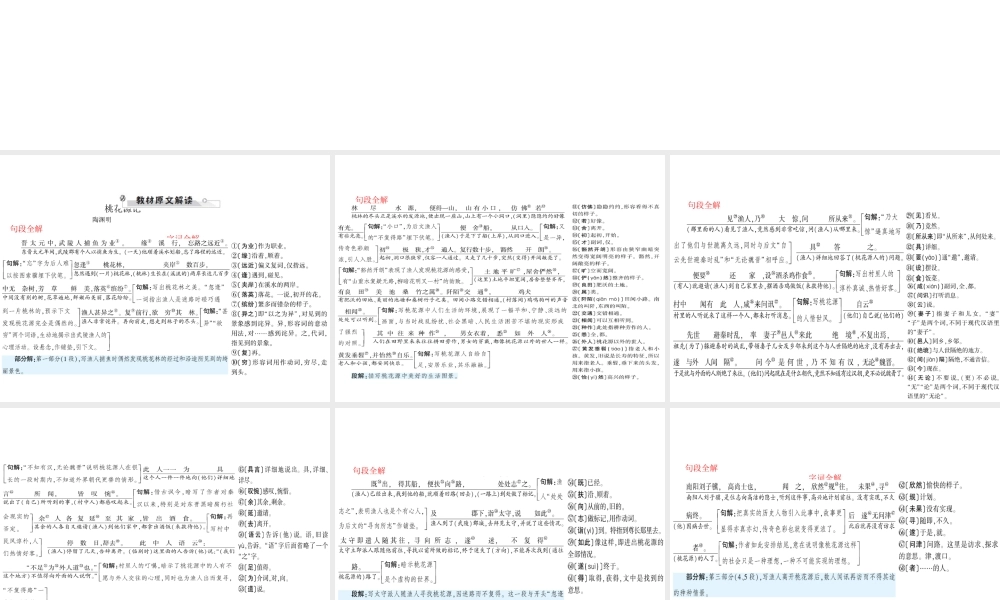Click annotation [今]现在
This screenshot has width=1000, height=600.
pyautogui.click(x=922, y=369)
